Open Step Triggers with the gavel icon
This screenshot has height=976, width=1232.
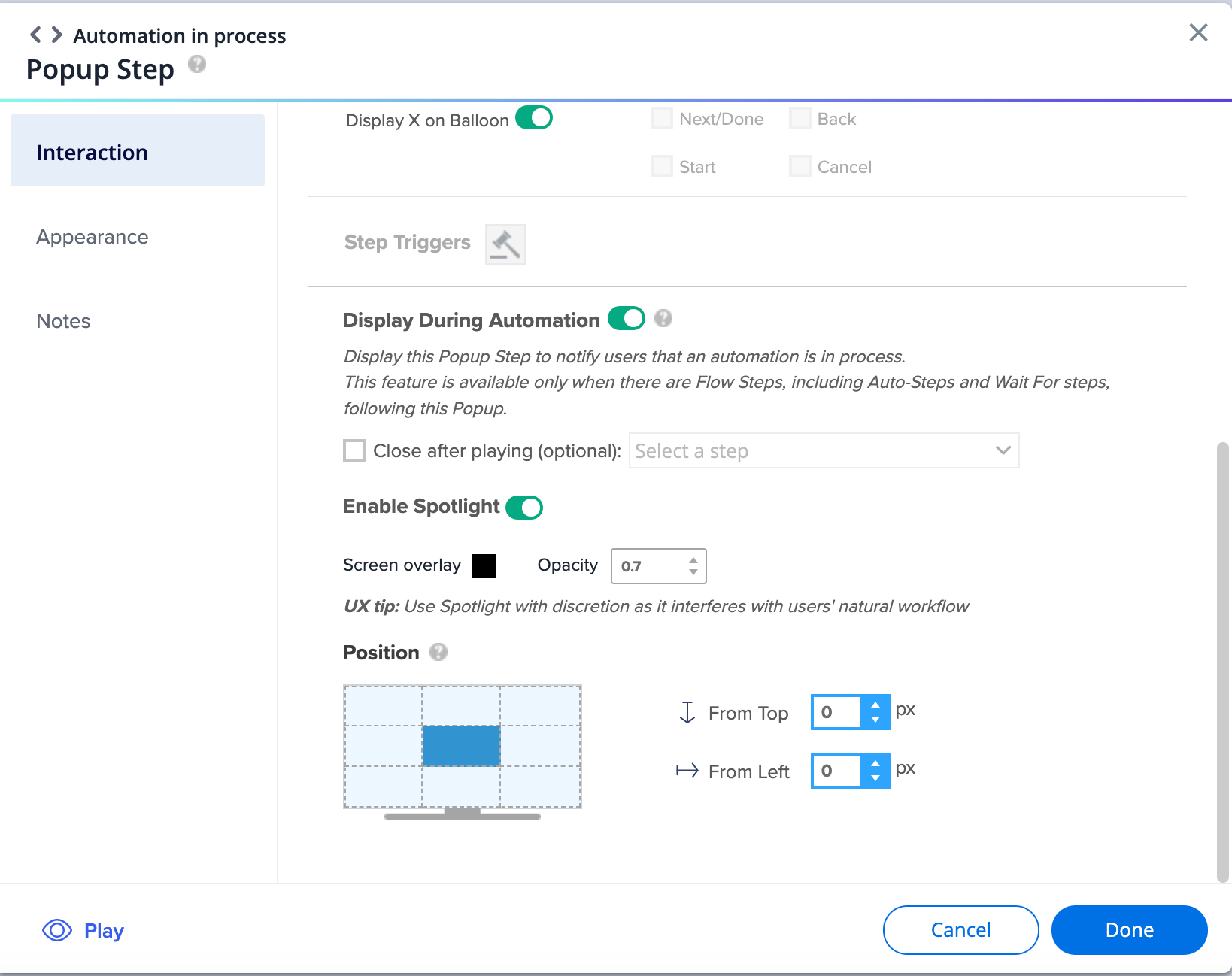point(505,244)
